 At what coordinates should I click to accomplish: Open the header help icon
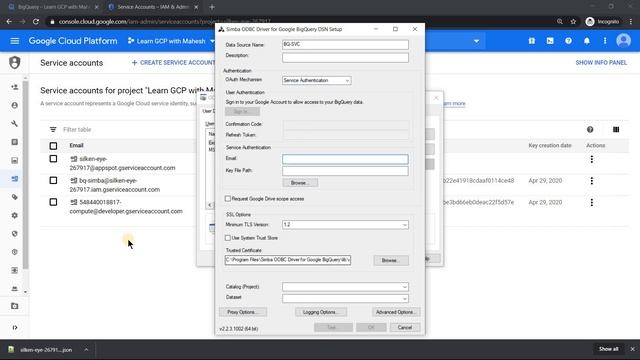coord(568,41)
